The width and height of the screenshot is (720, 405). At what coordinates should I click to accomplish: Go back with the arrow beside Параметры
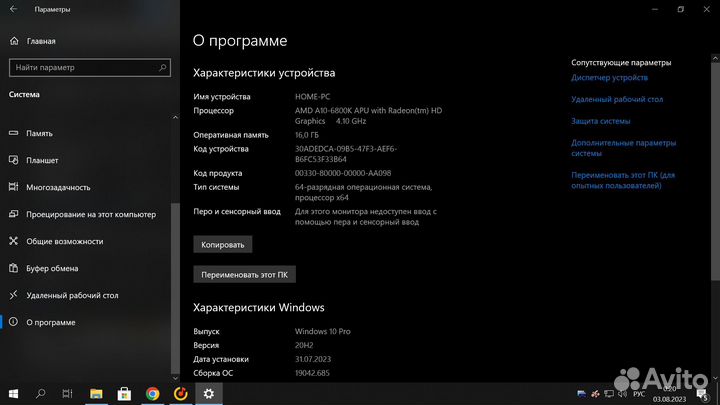coord(13,9)
